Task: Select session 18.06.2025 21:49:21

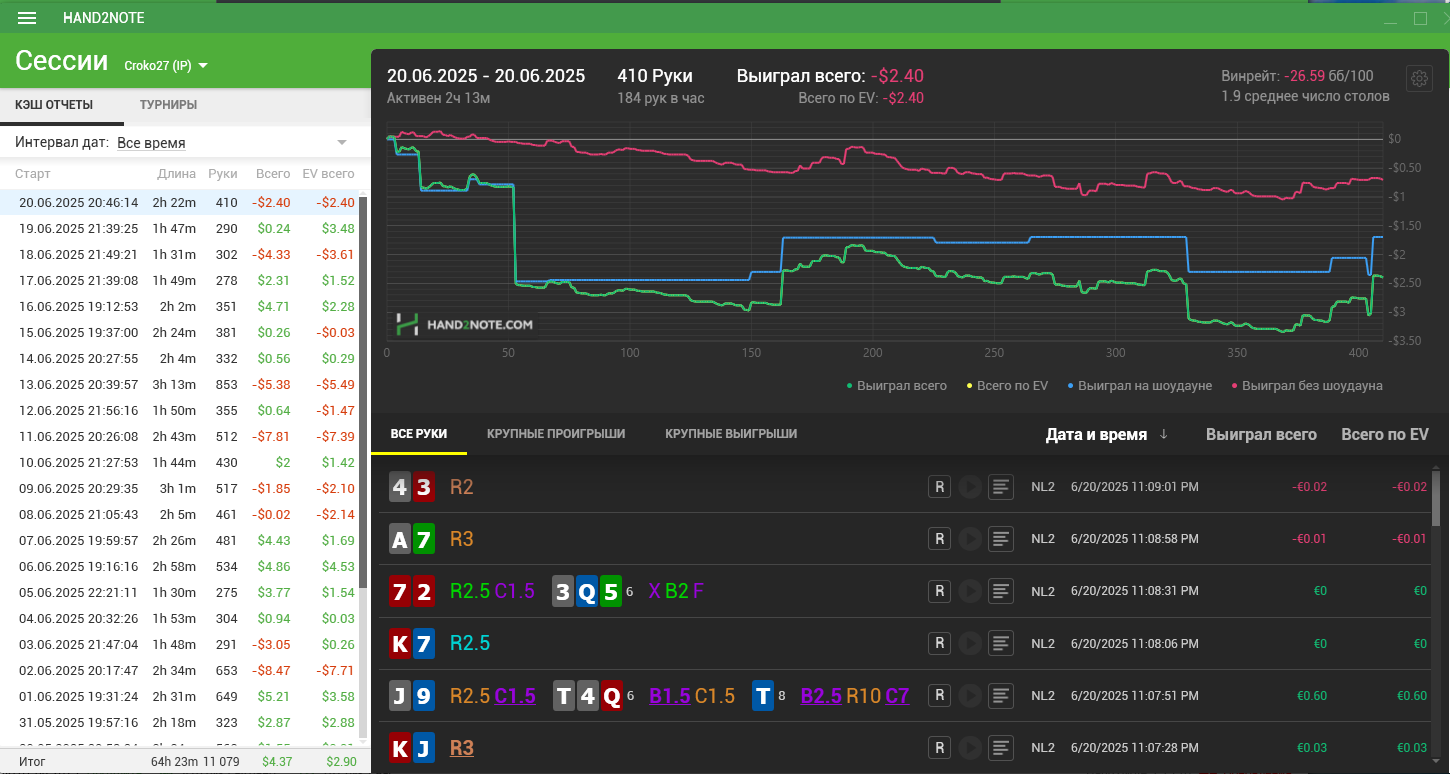Action: coord(179,254)
